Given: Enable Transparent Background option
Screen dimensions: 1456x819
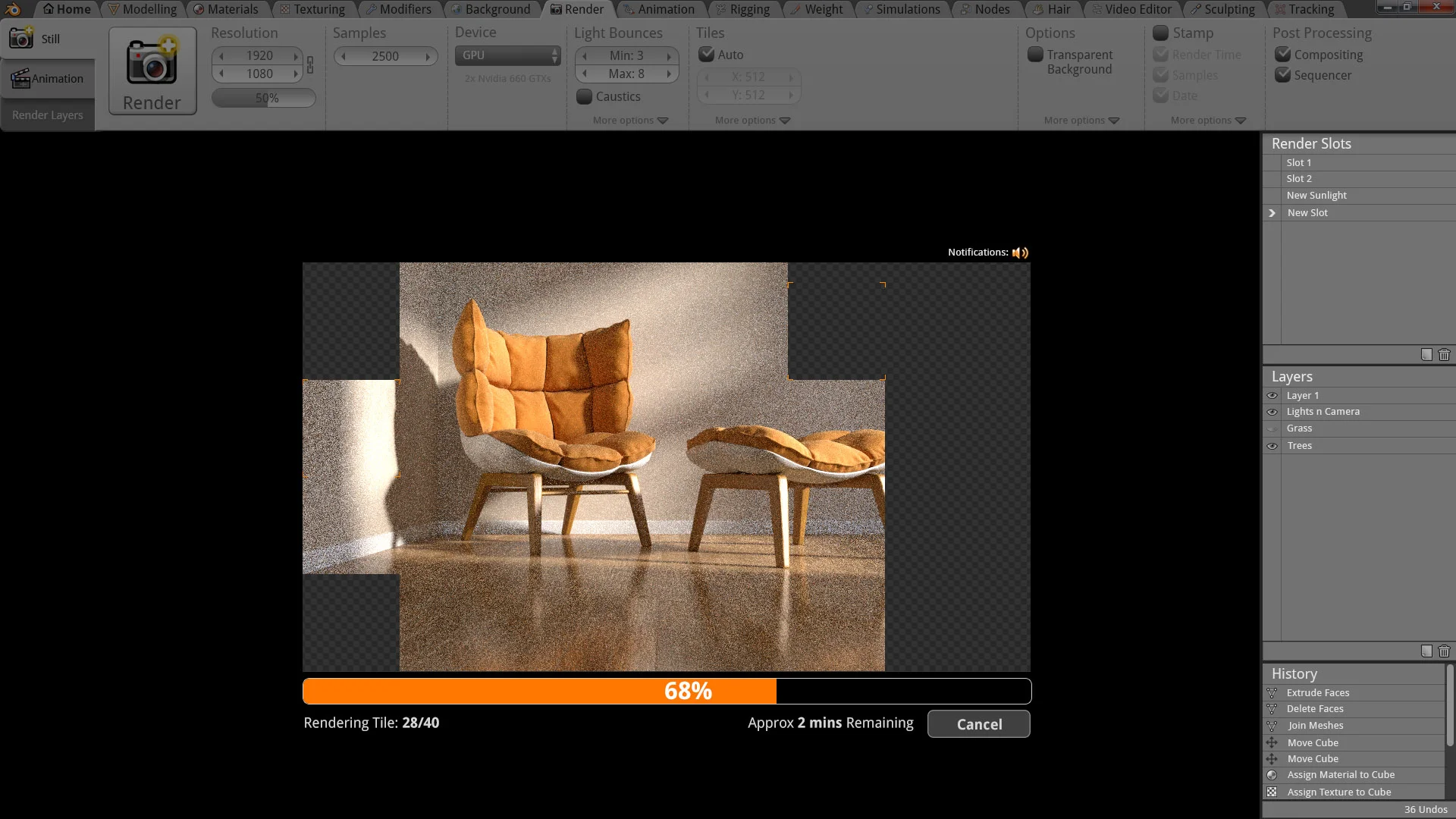Looking at the screenshot, I should [1035, 55].
